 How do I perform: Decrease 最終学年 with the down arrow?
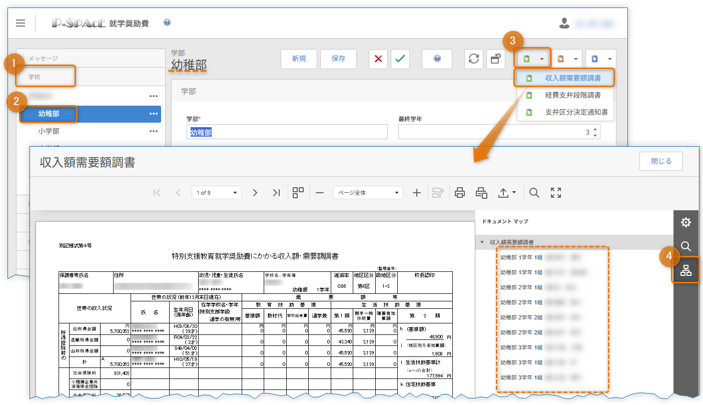(595, 135)
